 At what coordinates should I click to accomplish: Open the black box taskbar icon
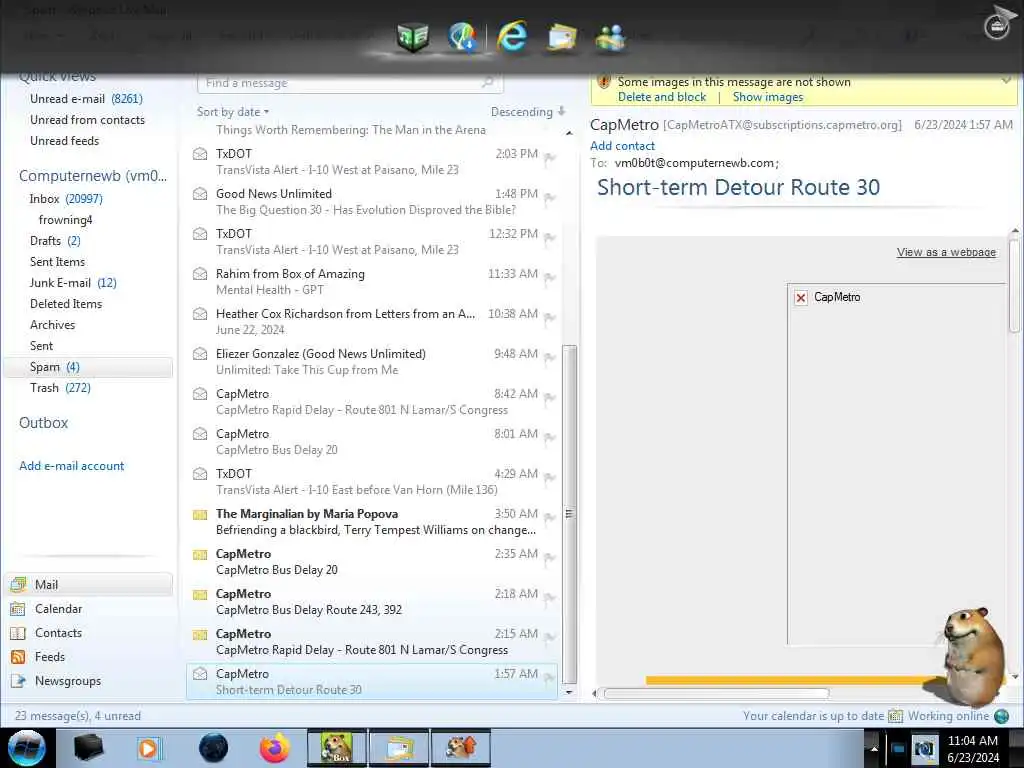(88, 748)
